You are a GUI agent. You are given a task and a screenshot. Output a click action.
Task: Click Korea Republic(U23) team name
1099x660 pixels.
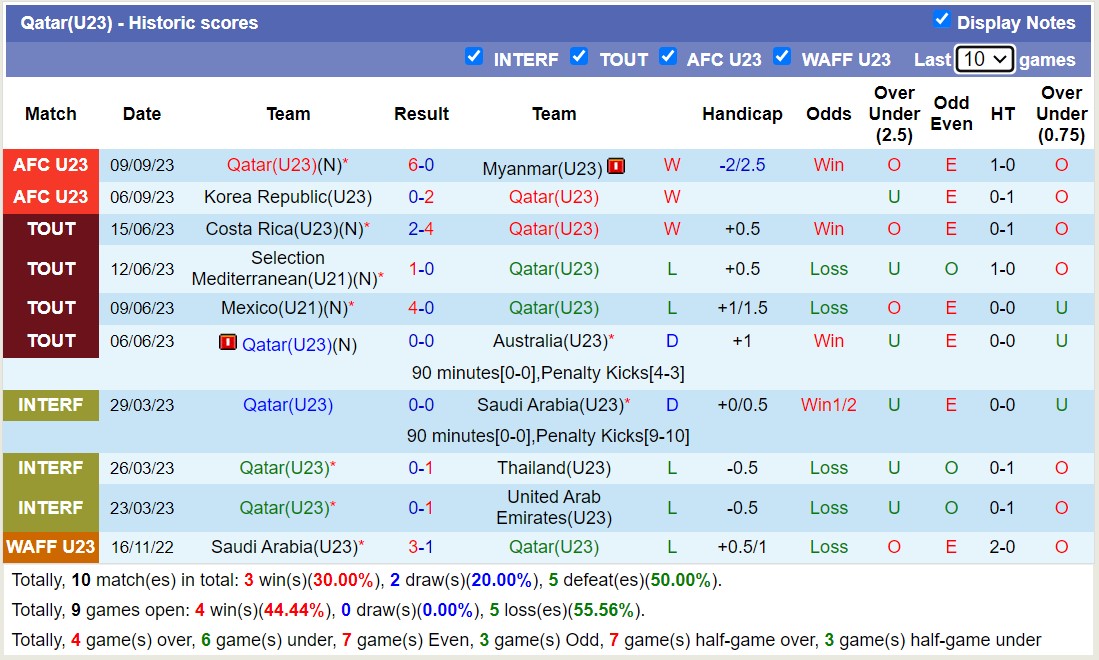click(288, 197)
